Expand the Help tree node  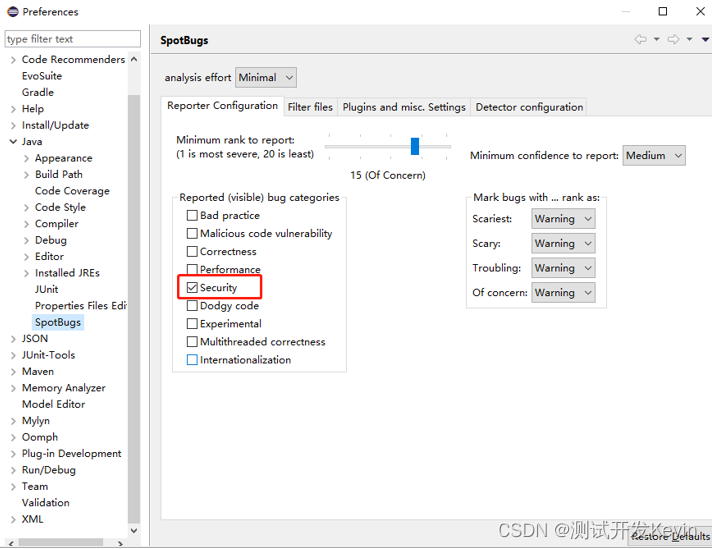point(13,109)
